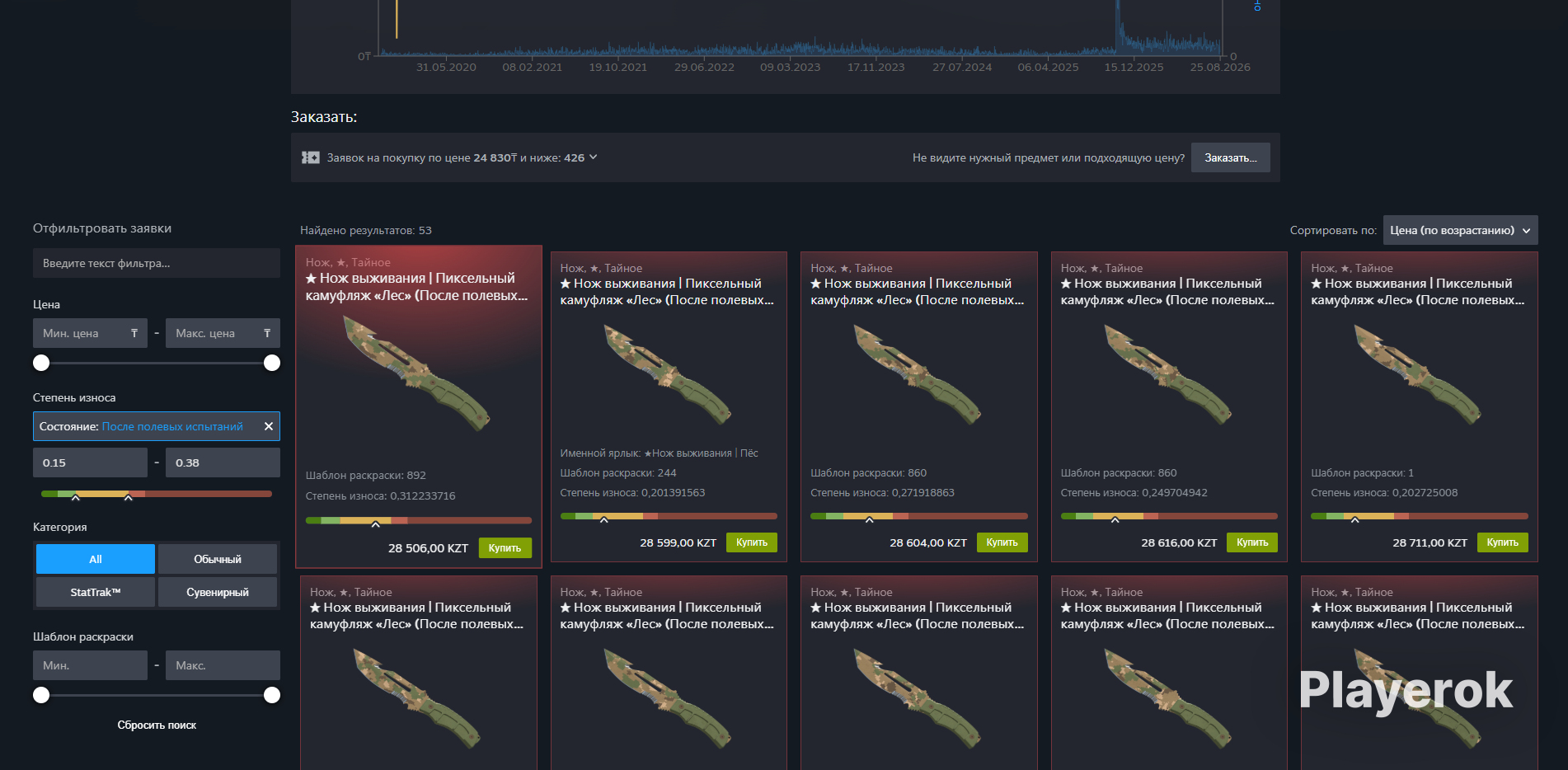
Task: Click wear value 'Степень износа: 0,202725008'
Action: click(1384, 493)
